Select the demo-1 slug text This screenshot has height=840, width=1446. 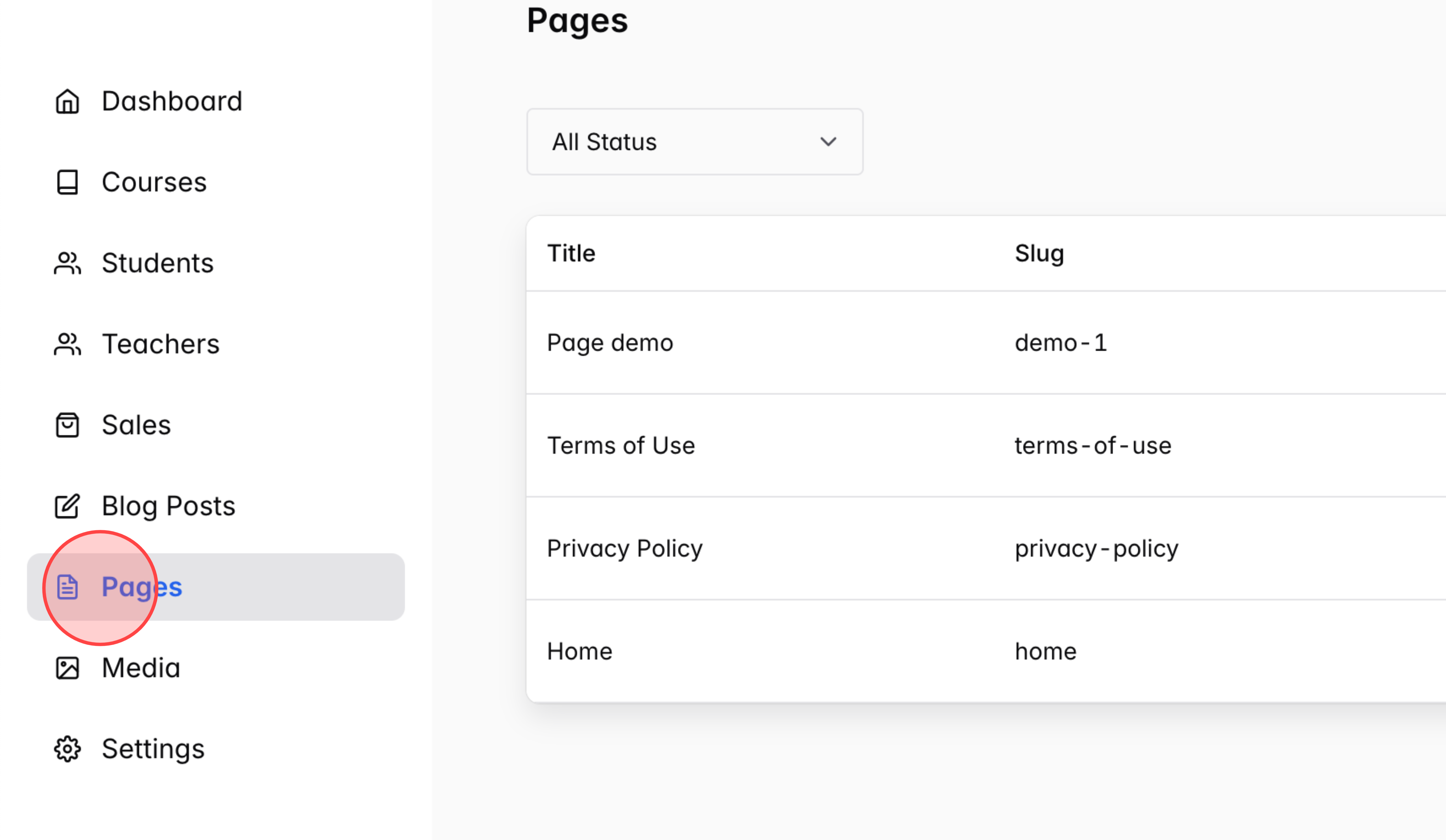click(1061, 343)
